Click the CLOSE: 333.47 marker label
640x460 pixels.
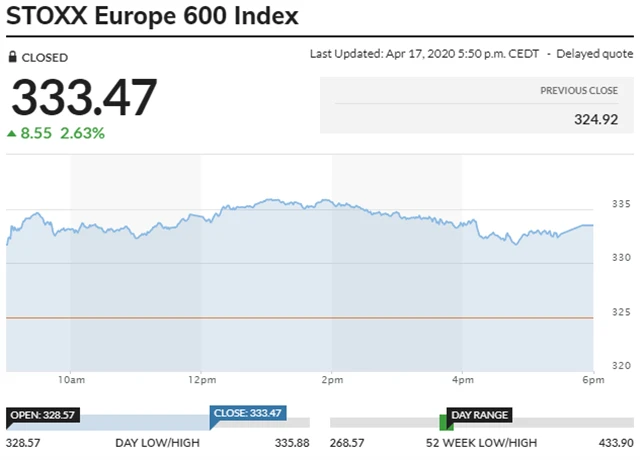247,412
